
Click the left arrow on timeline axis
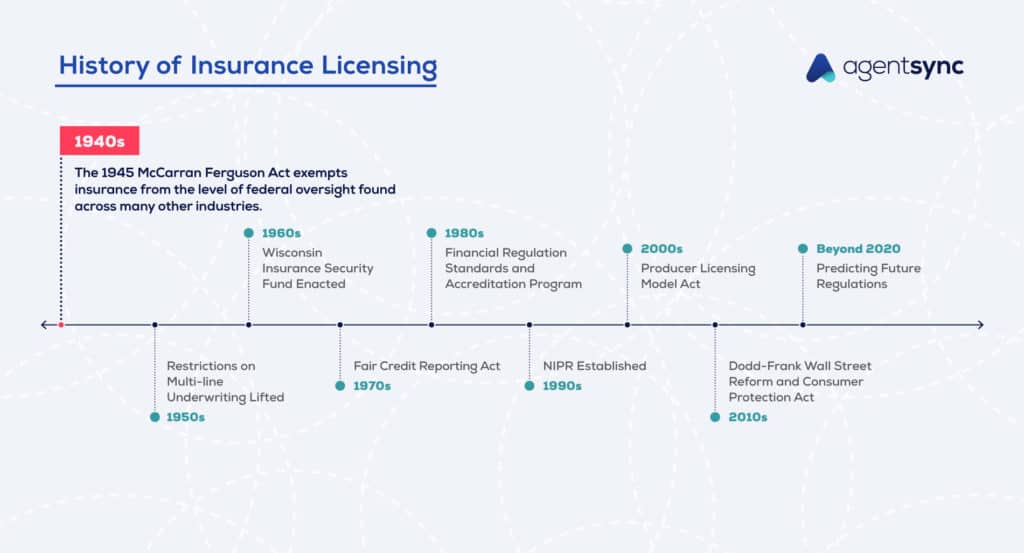[x=45, y=325]
